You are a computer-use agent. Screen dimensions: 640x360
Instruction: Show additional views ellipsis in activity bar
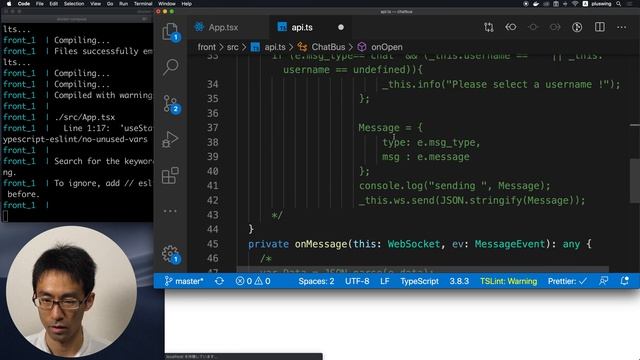(170, 211)
